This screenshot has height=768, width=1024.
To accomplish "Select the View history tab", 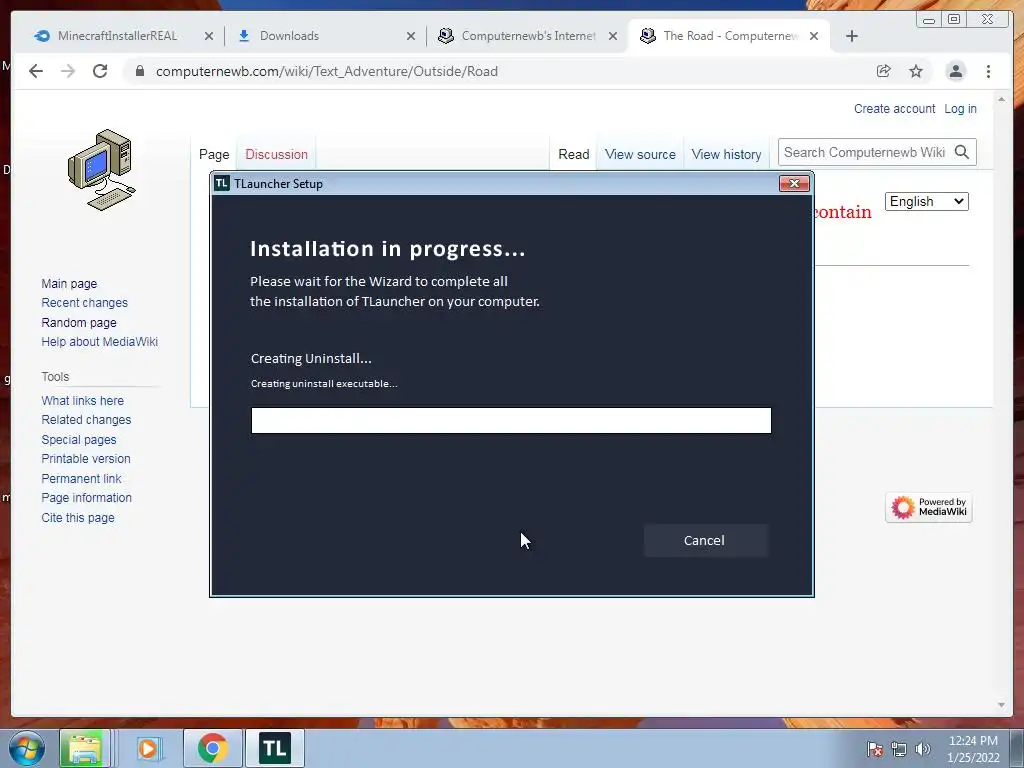I will point(726,154).
